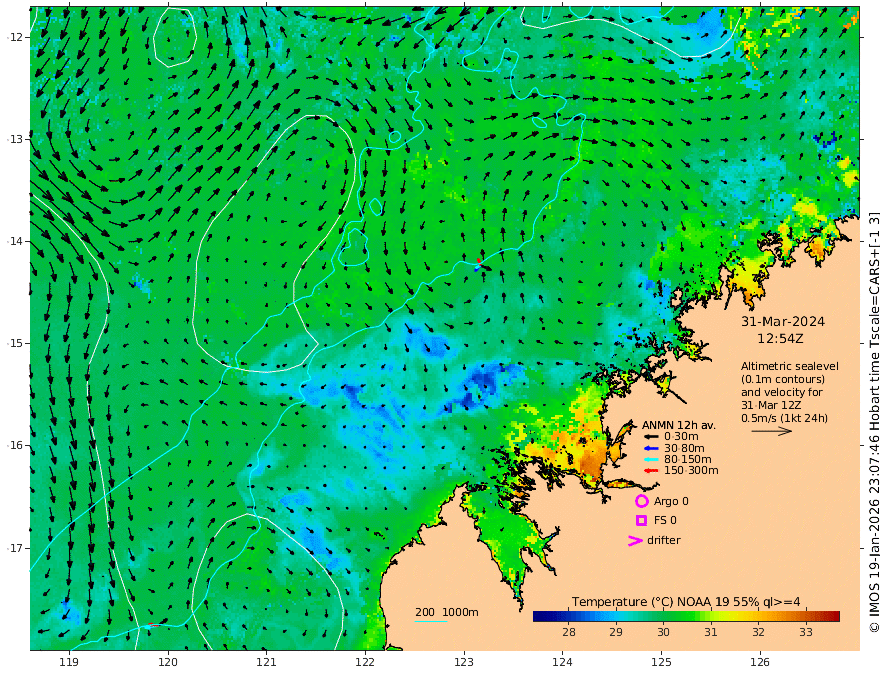The height and width of the screenshot is (680, 880).
Task: Click the "30-80m" depth label
Action: coord(684,448)
